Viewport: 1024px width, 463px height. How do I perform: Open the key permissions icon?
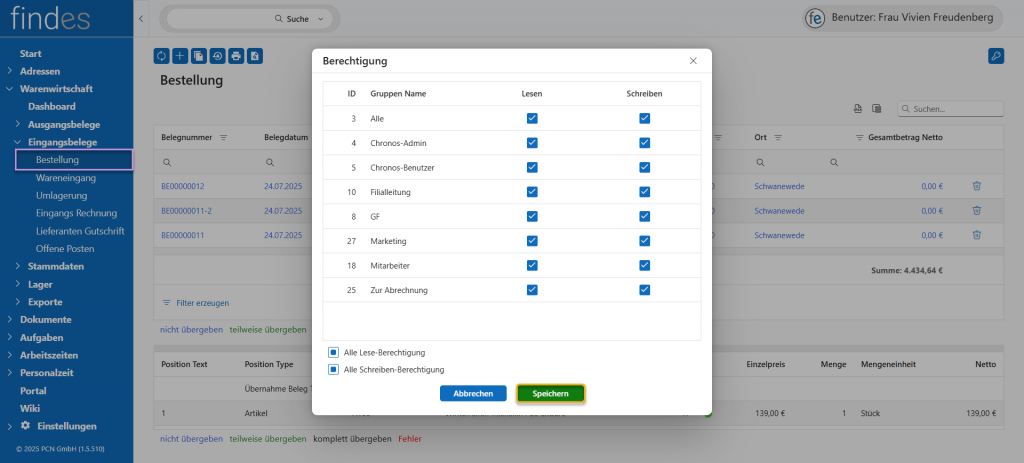click(995, 56)
